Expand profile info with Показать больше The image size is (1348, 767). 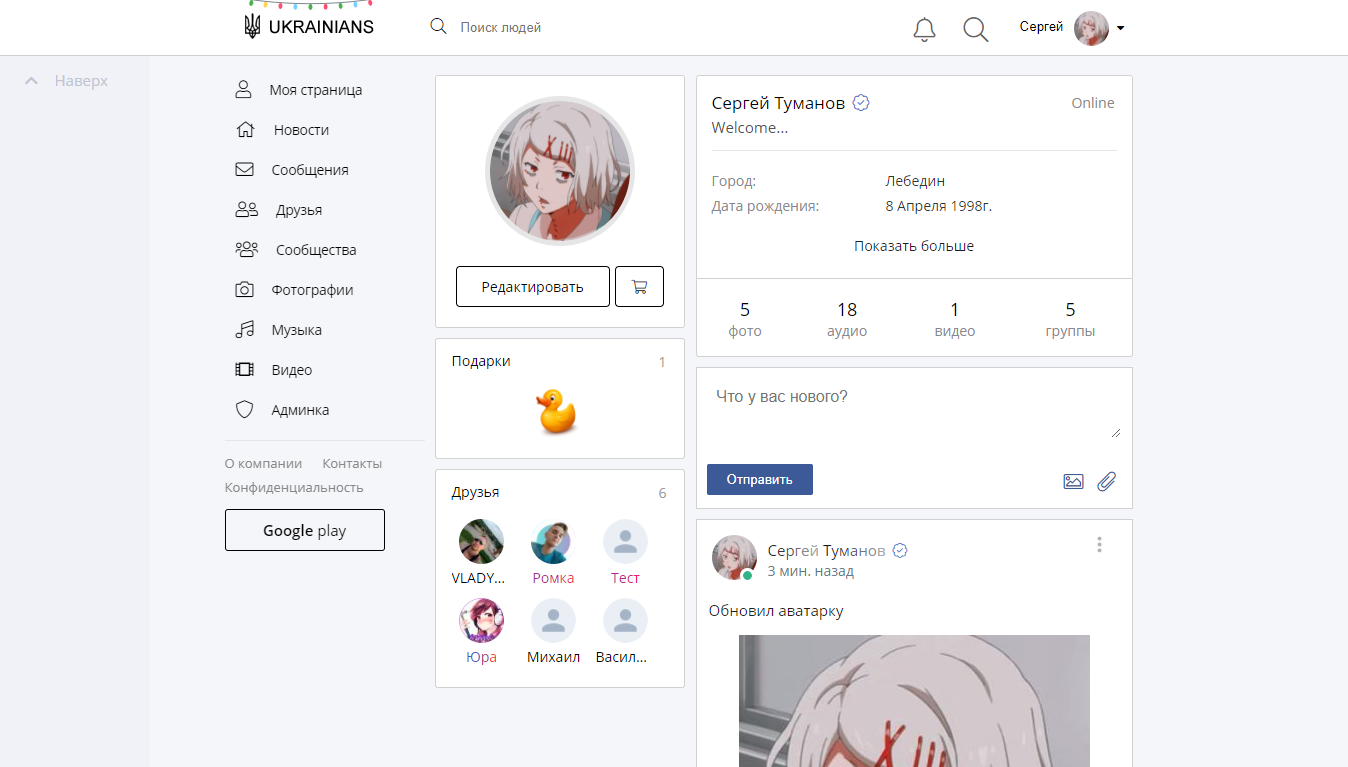[913, 246]
